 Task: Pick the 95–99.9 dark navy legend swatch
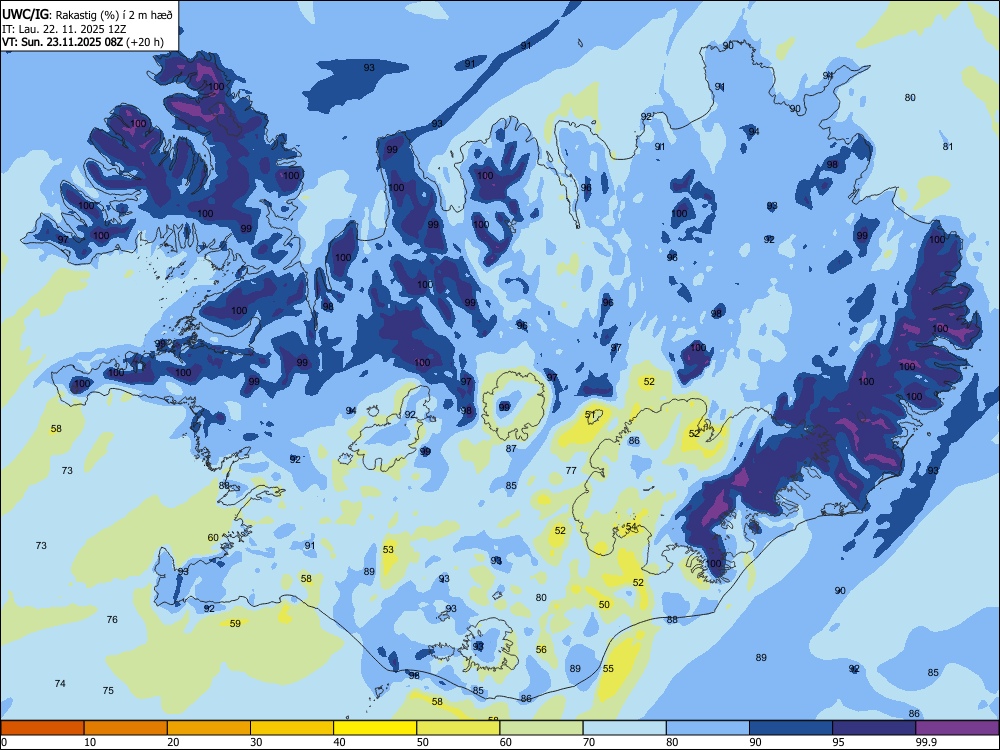click(x=874, y=728)
